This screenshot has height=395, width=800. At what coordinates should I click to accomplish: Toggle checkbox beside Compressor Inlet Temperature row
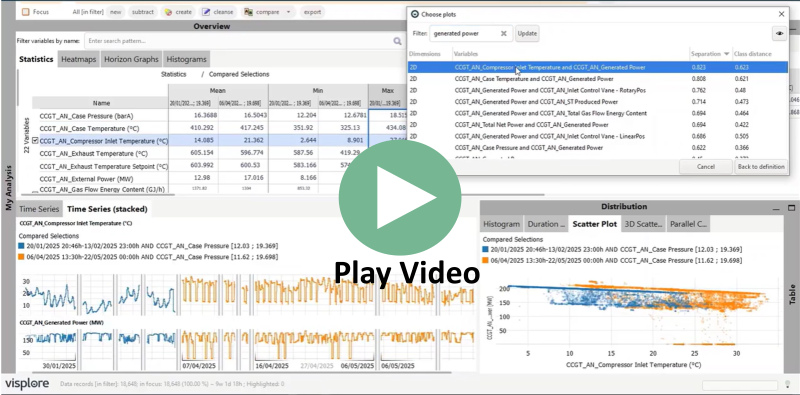35,141
